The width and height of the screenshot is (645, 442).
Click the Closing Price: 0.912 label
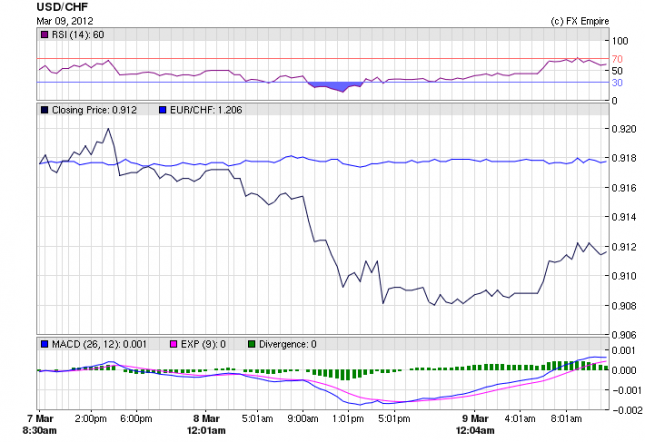[x=94, y=110]
